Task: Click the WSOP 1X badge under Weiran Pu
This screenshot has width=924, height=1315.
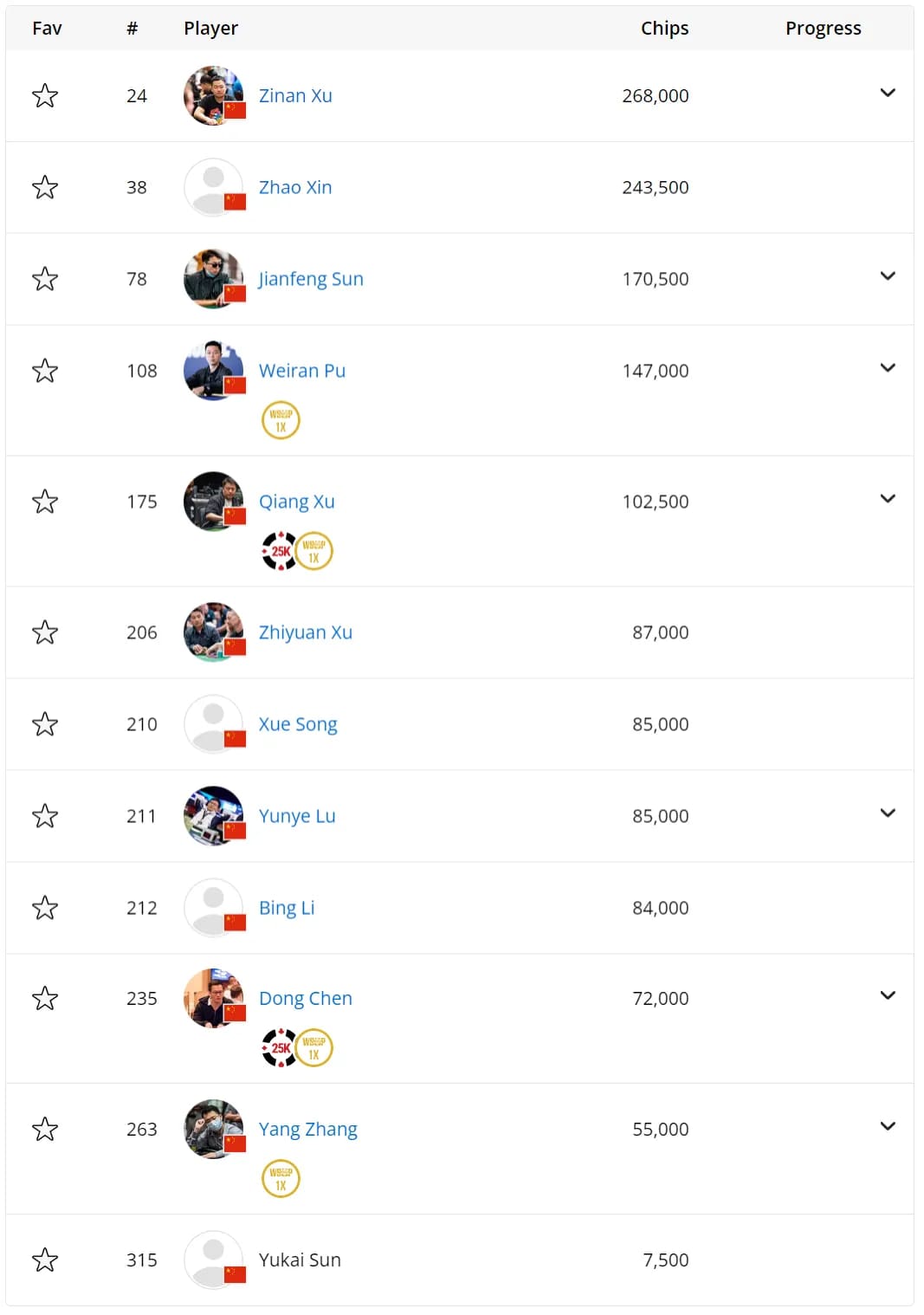Action: point(281,420)
